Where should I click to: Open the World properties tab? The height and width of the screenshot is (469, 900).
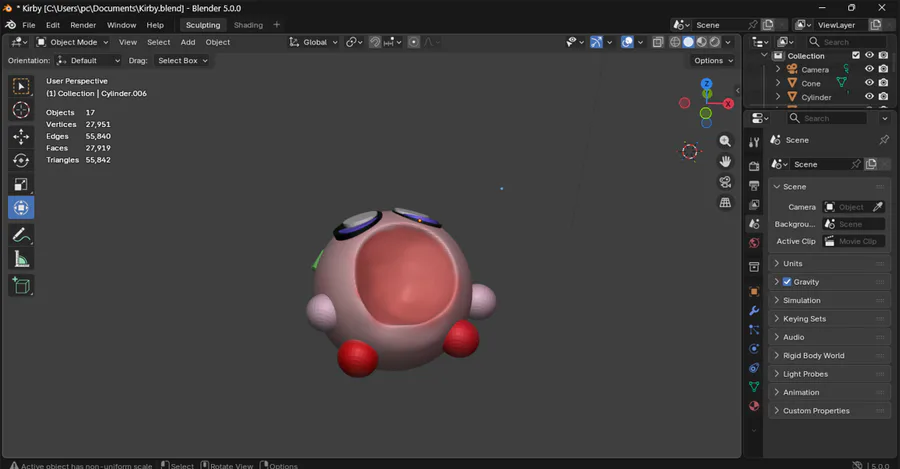754,243
